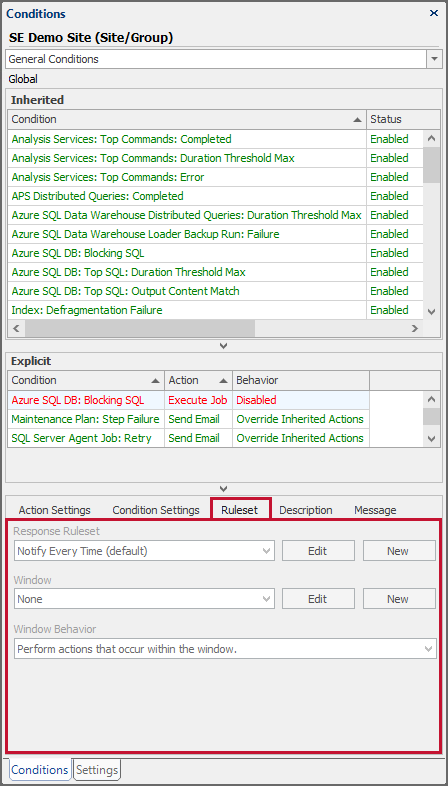
Task: Click Override Inherited Actions for Maintenance Plan row
Action: [301, 419]
